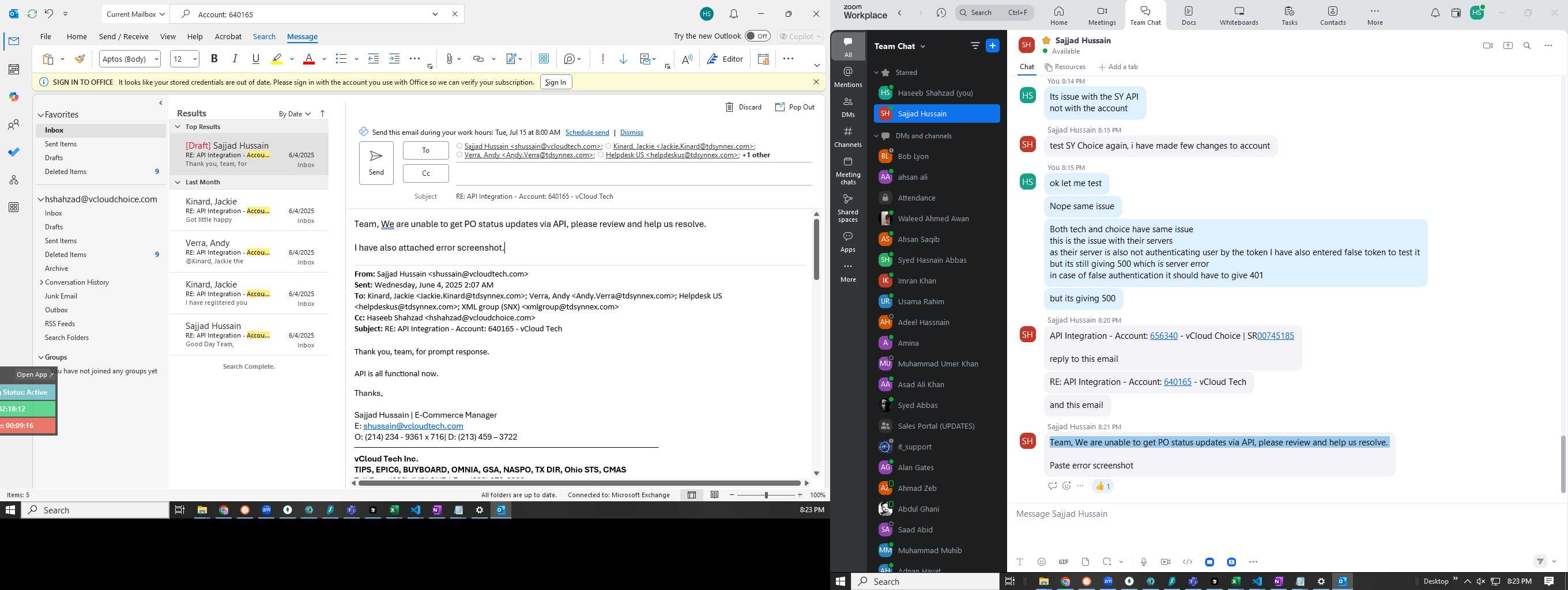Image resolution: width=1568 pixels, height=590 pixels.
Task: Open By Date sort dropdown
Action: tap(295, 114)
